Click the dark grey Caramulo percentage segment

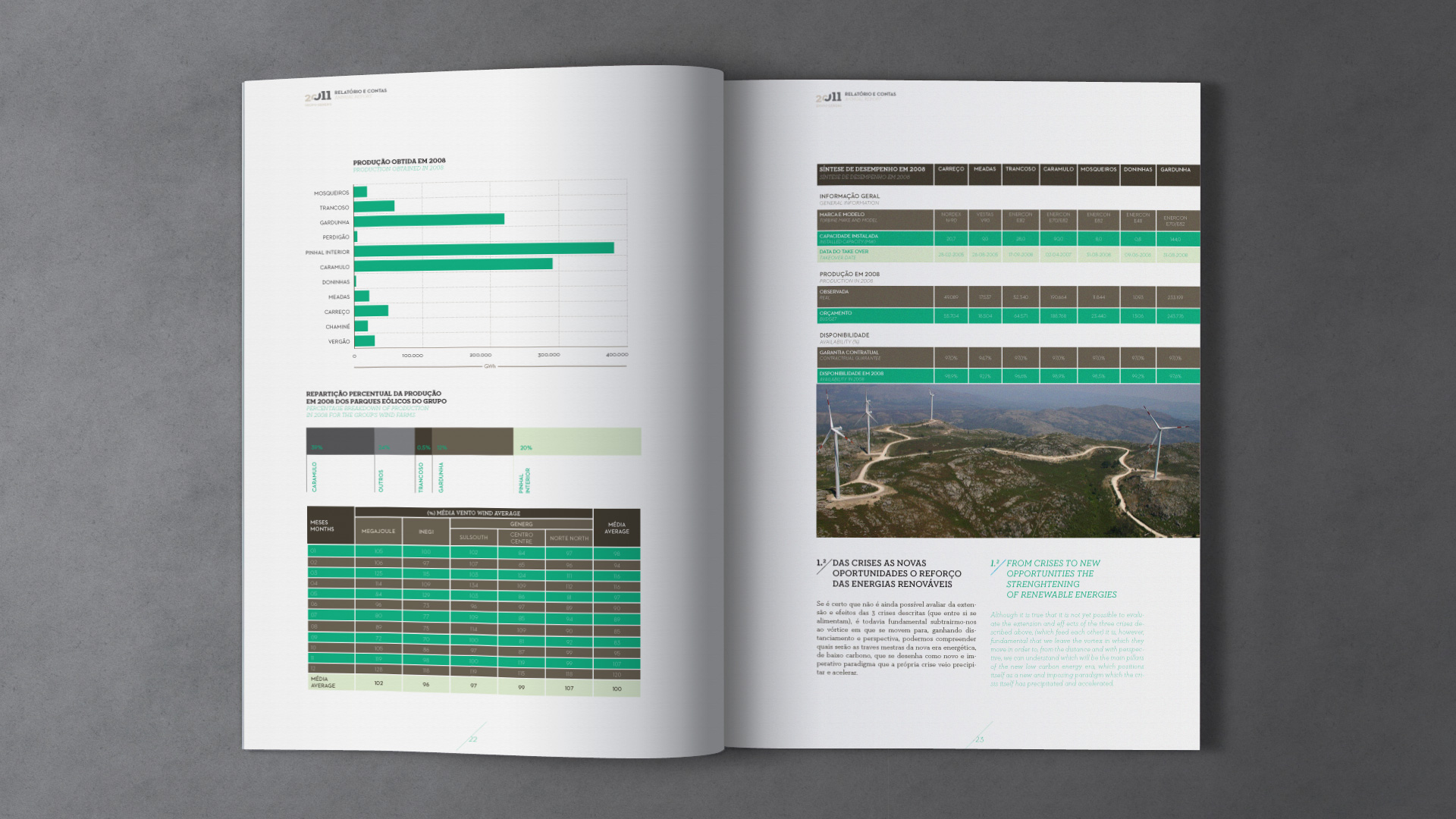[340, 441]
